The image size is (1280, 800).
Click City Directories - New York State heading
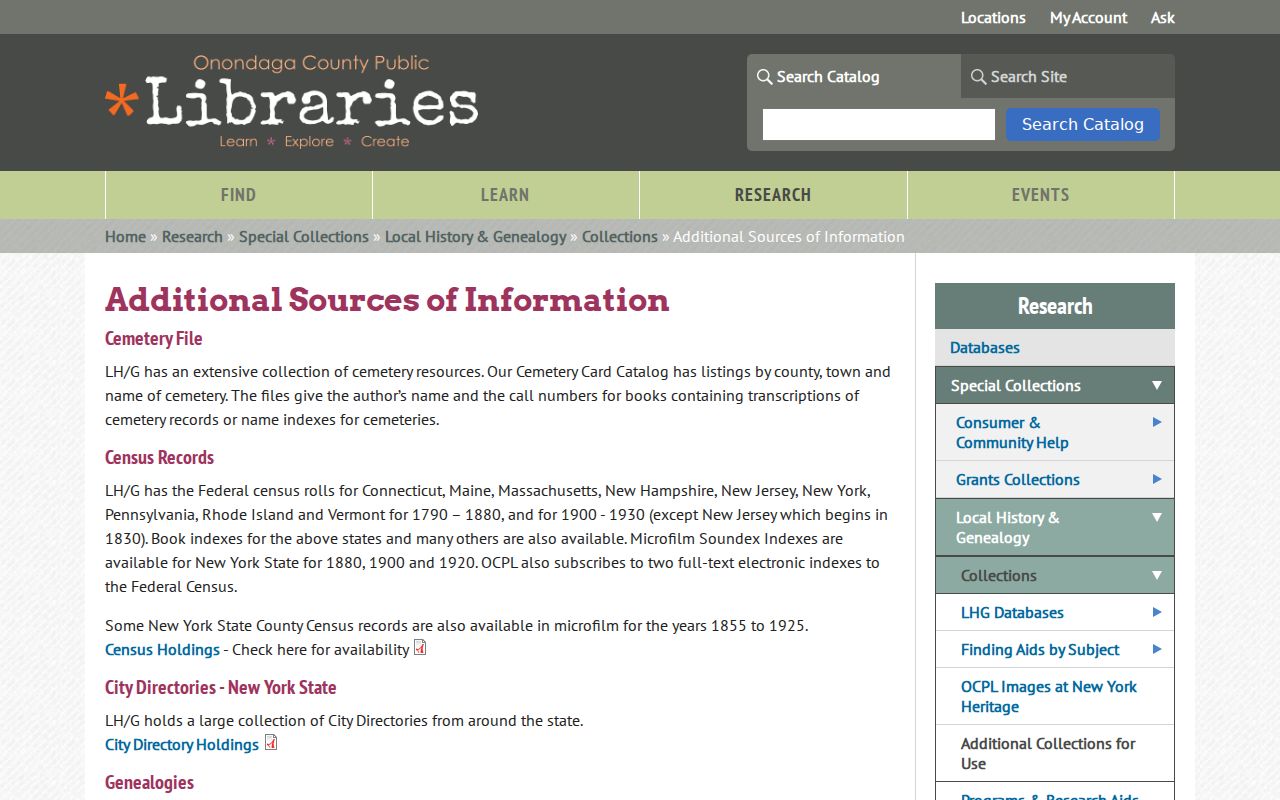[221, 687]
